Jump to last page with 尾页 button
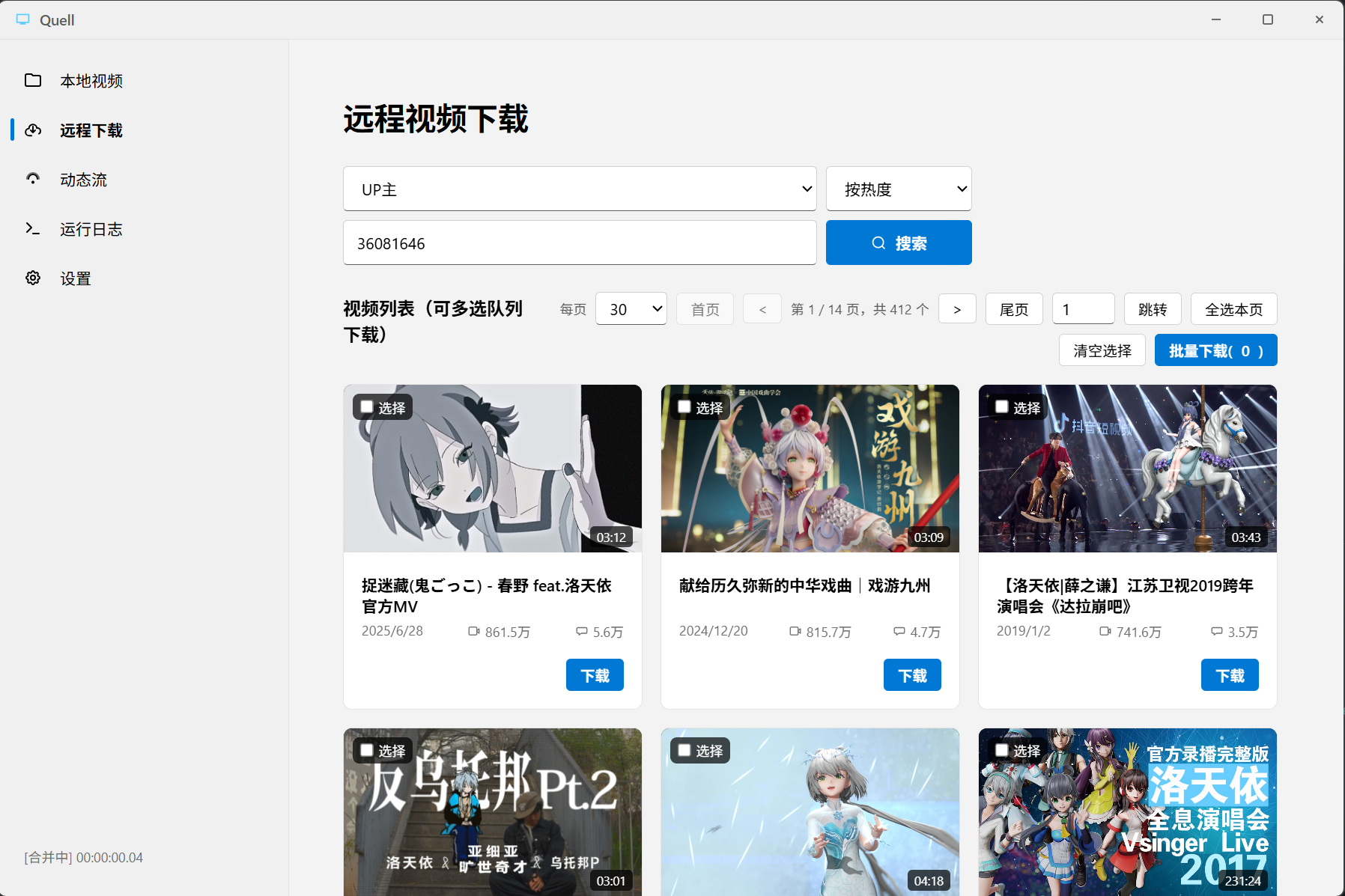 (x=1014, y=308)
